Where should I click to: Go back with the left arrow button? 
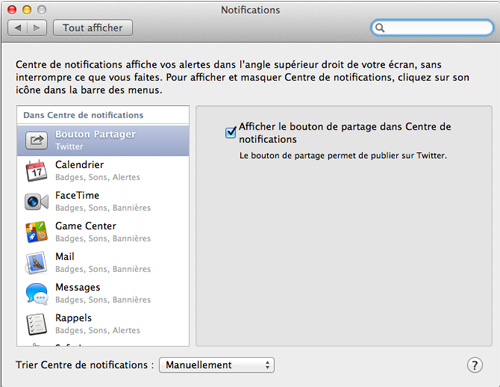click(18, 28)
